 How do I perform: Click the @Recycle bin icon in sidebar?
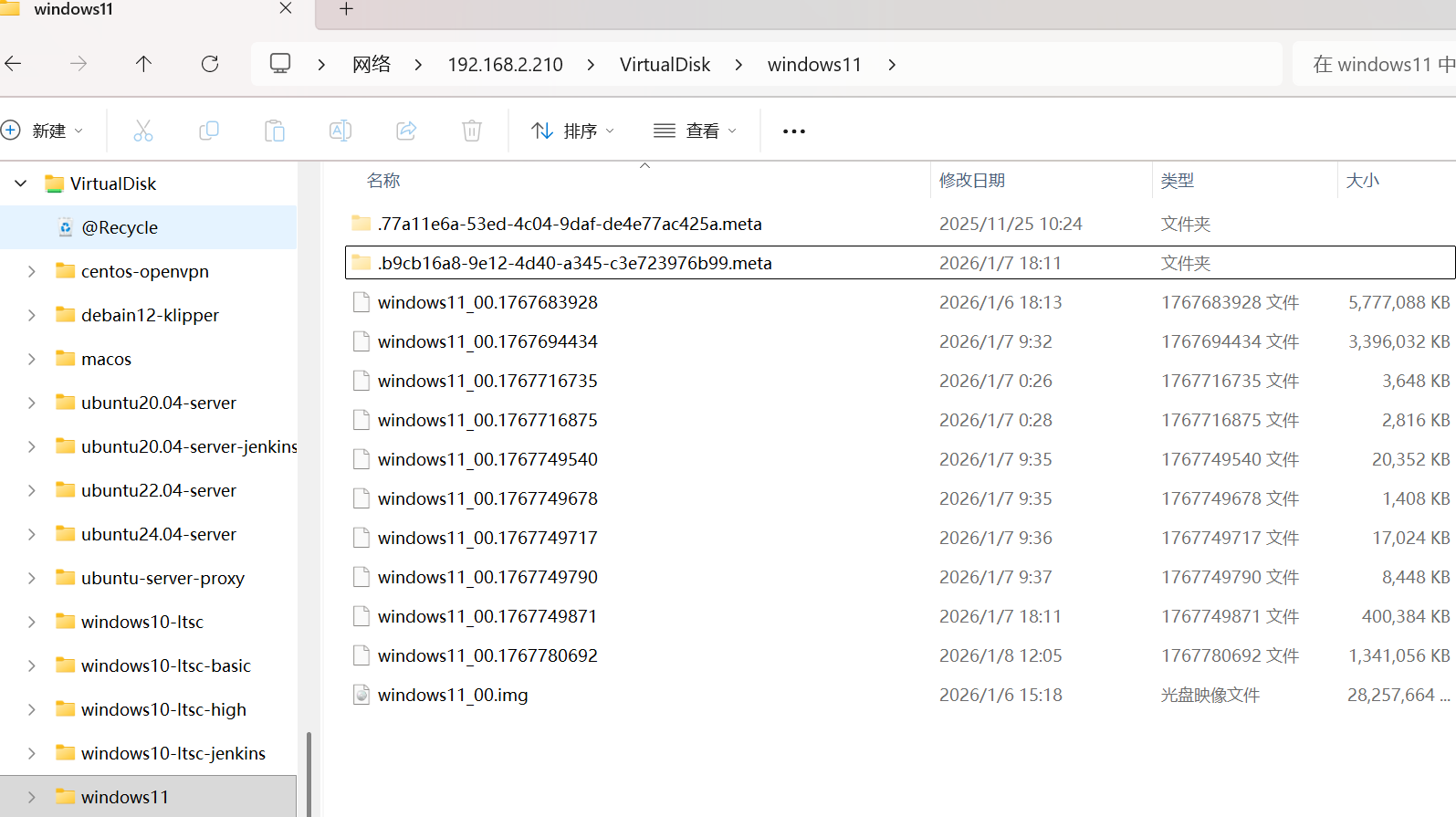pyautogui.click(x=66, y=227)
